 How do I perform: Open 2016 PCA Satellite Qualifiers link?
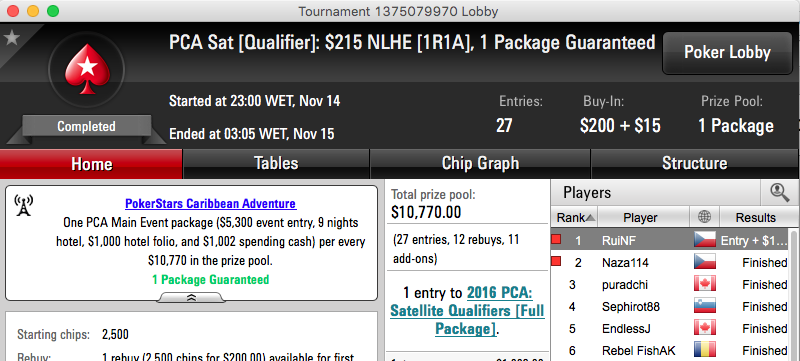point(467,311)
